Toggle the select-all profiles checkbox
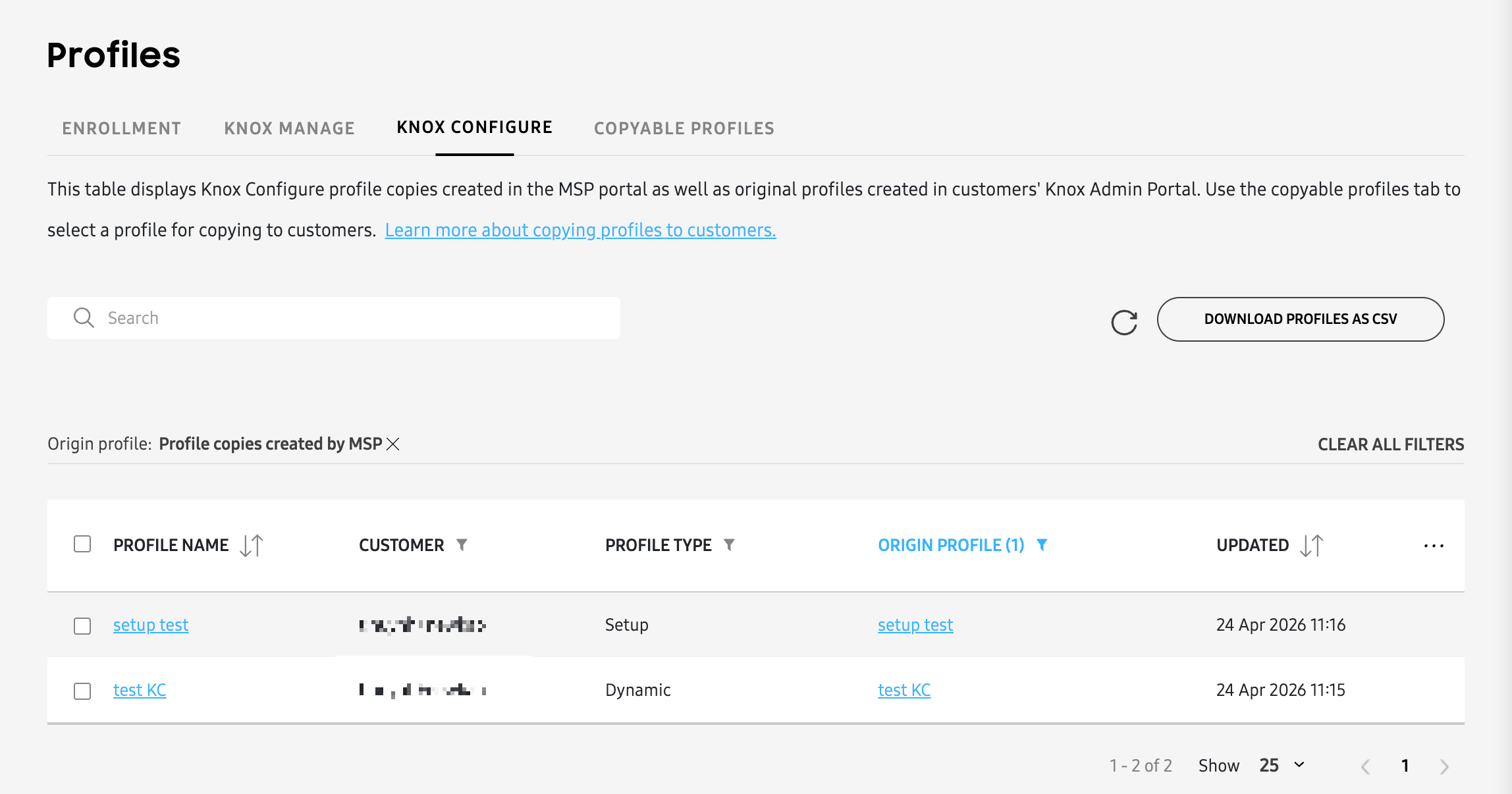Screen dimensions: 1512x794 point(82,544)
